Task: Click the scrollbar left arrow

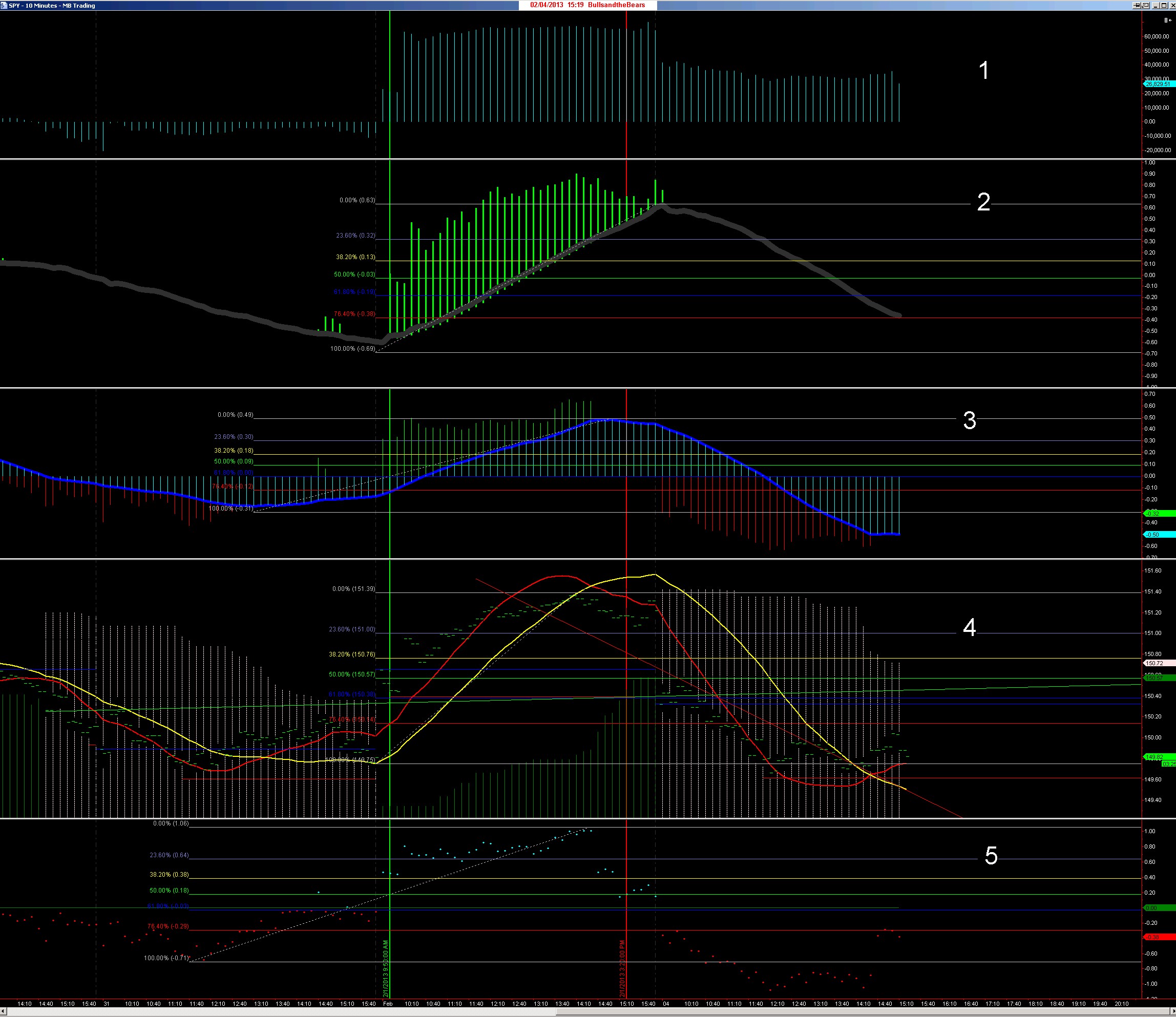Action: [3, 1012]
